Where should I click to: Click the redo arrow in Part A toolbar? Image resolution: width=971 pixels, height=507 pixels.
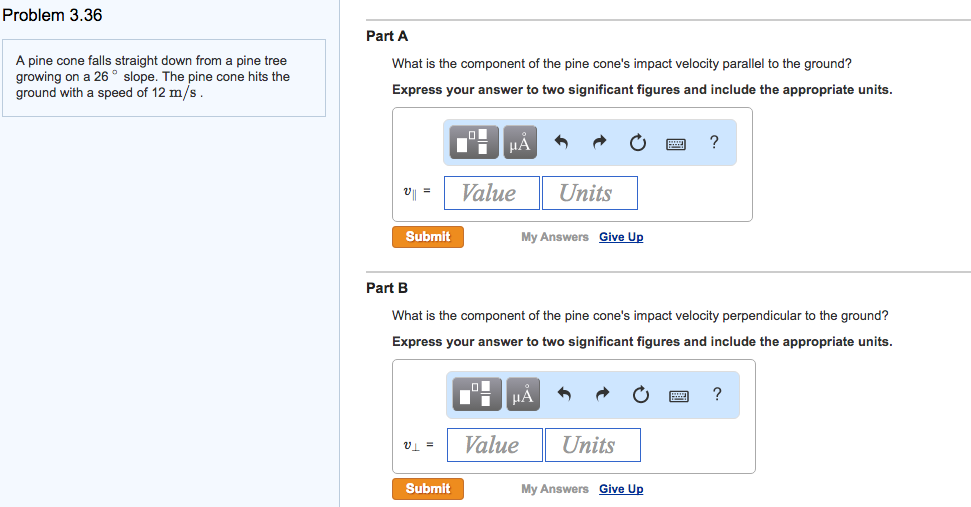pyautogui.click(x=599, y=143)
